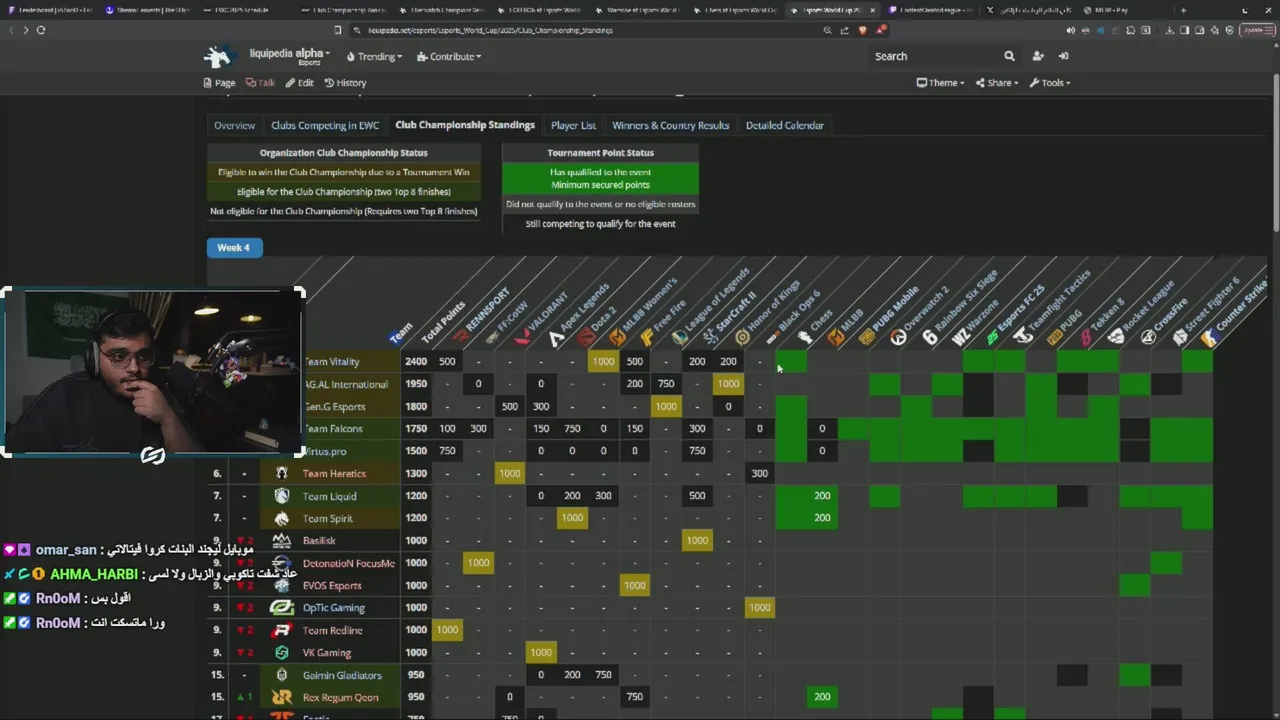This screenshot has height=720, width=1280.
Task: Click the Edit page link
Action: [x=299, y=83]
